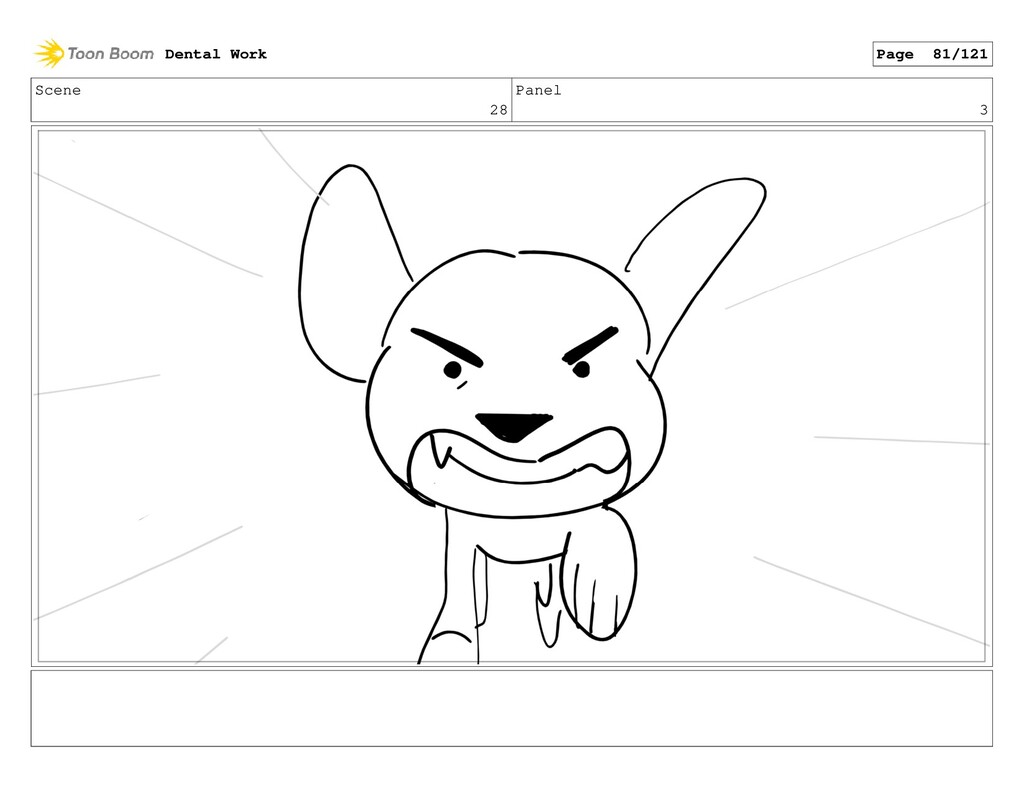Click the angry dog storyboard drawing

point(511,396)
